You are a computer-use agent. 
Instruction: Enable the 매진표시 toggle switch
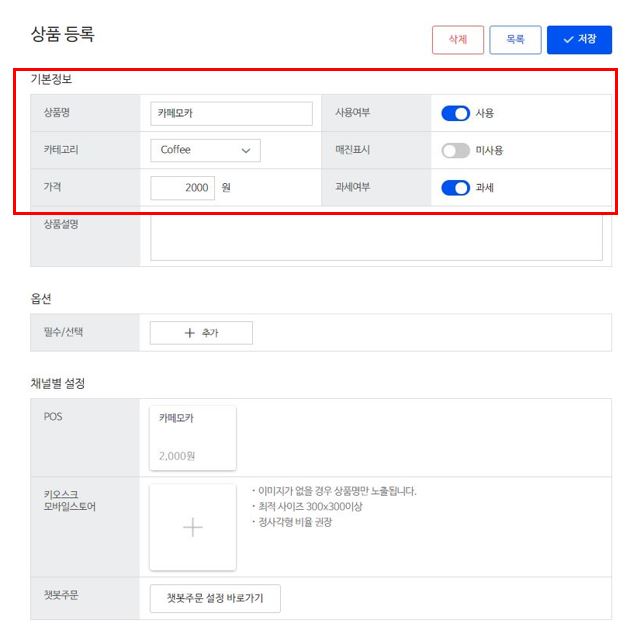(455, 151)
